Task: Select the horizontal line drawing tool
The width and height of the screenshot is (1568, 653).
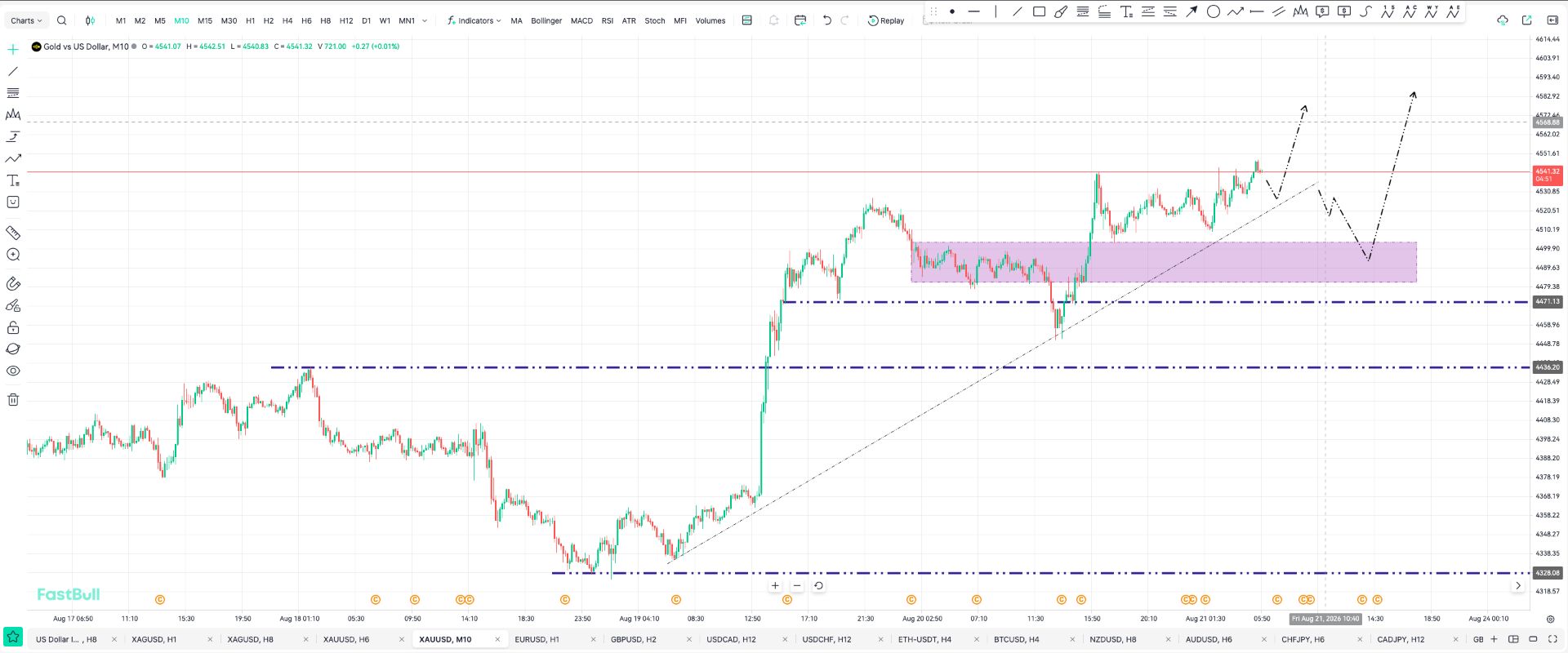Action: tap(973, 11)
